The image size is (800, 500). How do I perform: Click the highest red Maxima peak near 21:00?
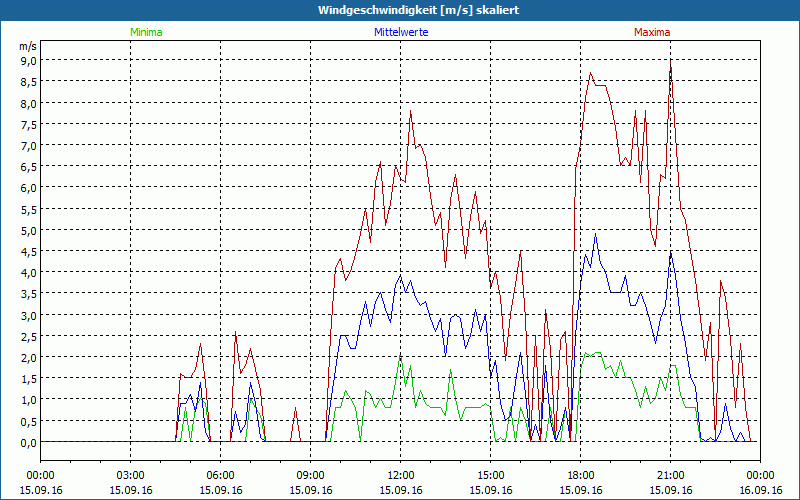pyautogui.click(x=670, y=64)
